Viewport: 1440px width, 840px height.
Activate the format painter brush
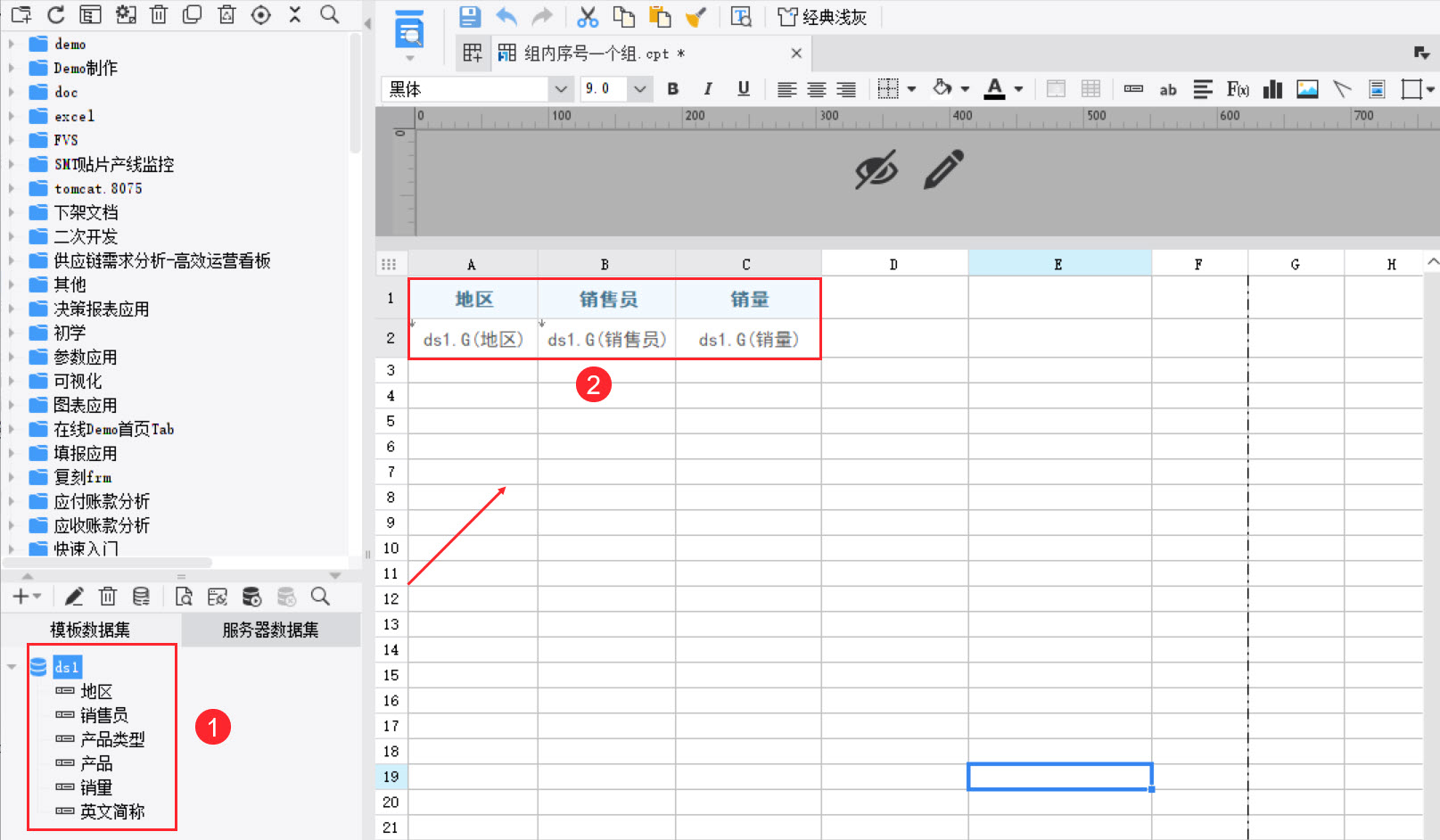[695, 16]
